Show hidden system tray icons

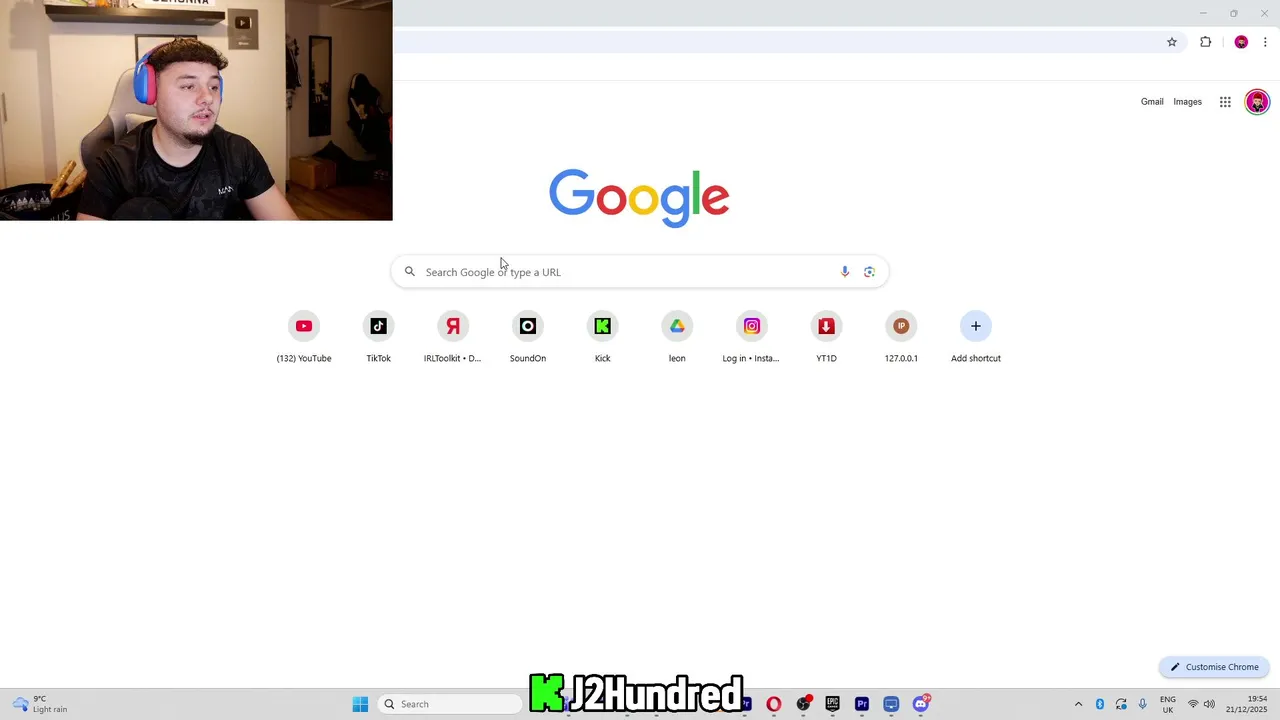[1078, 704]
